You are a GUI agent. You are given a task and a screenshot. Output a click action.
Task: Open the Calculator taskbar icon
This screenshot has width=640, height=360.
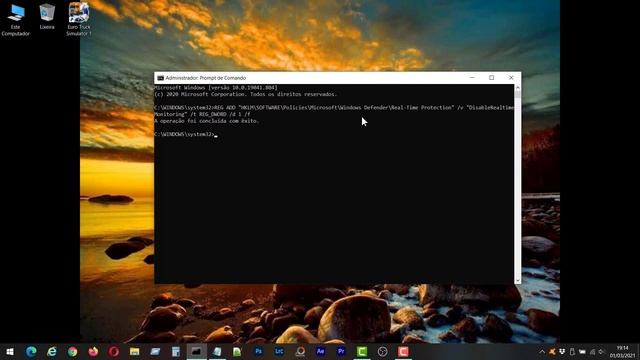point(176,351)
